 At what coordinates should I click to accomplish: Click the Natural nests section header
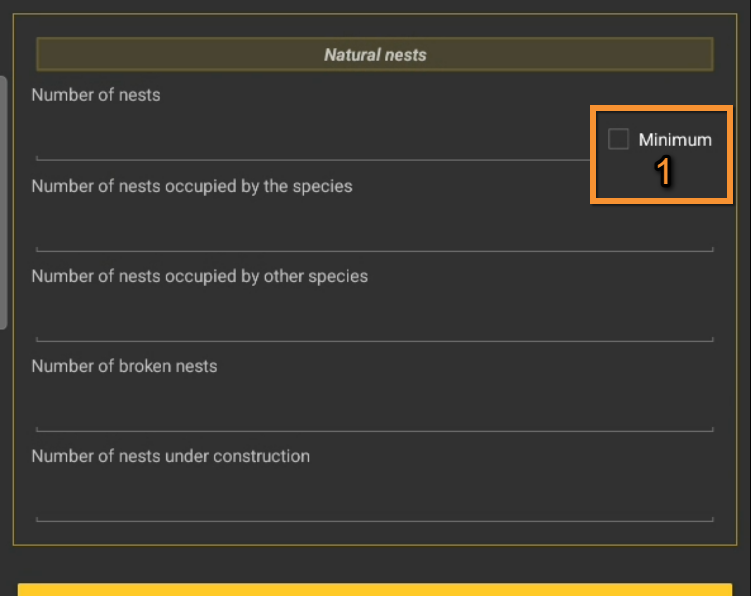pyautogui.click(x=375, y=55)
